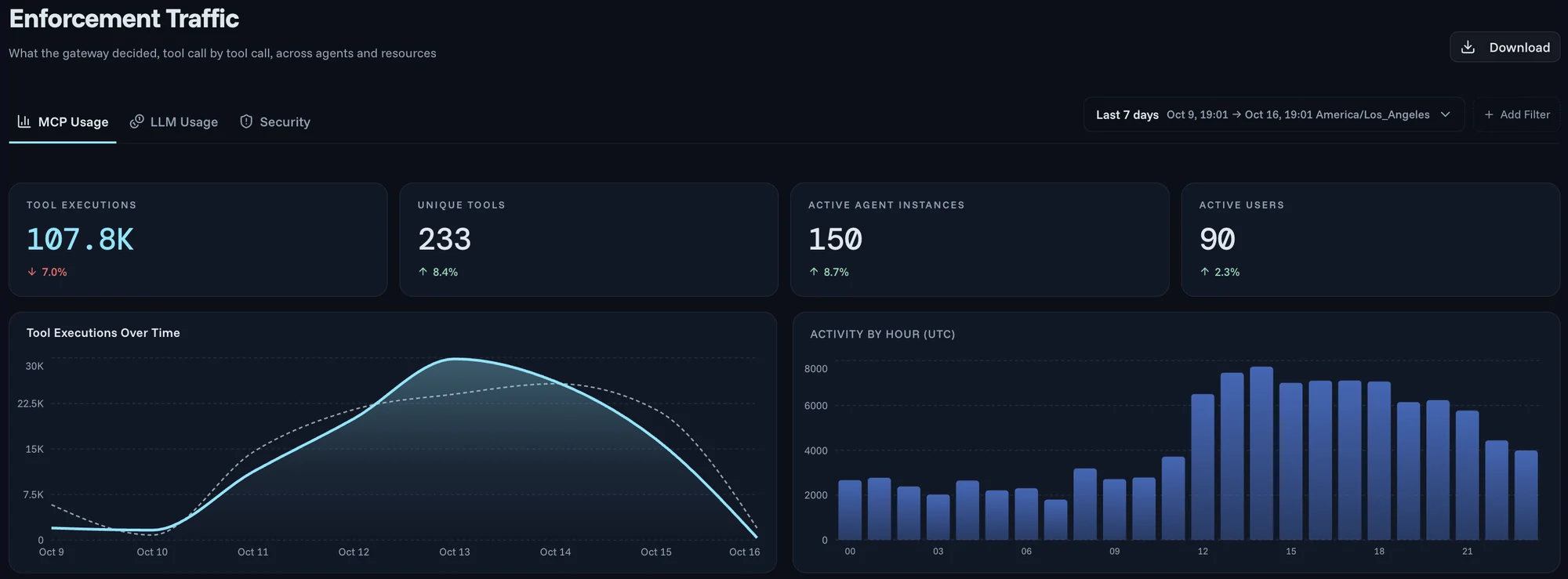
Task: Click the up arrow next to 8.4%
Action: [423, 272]
